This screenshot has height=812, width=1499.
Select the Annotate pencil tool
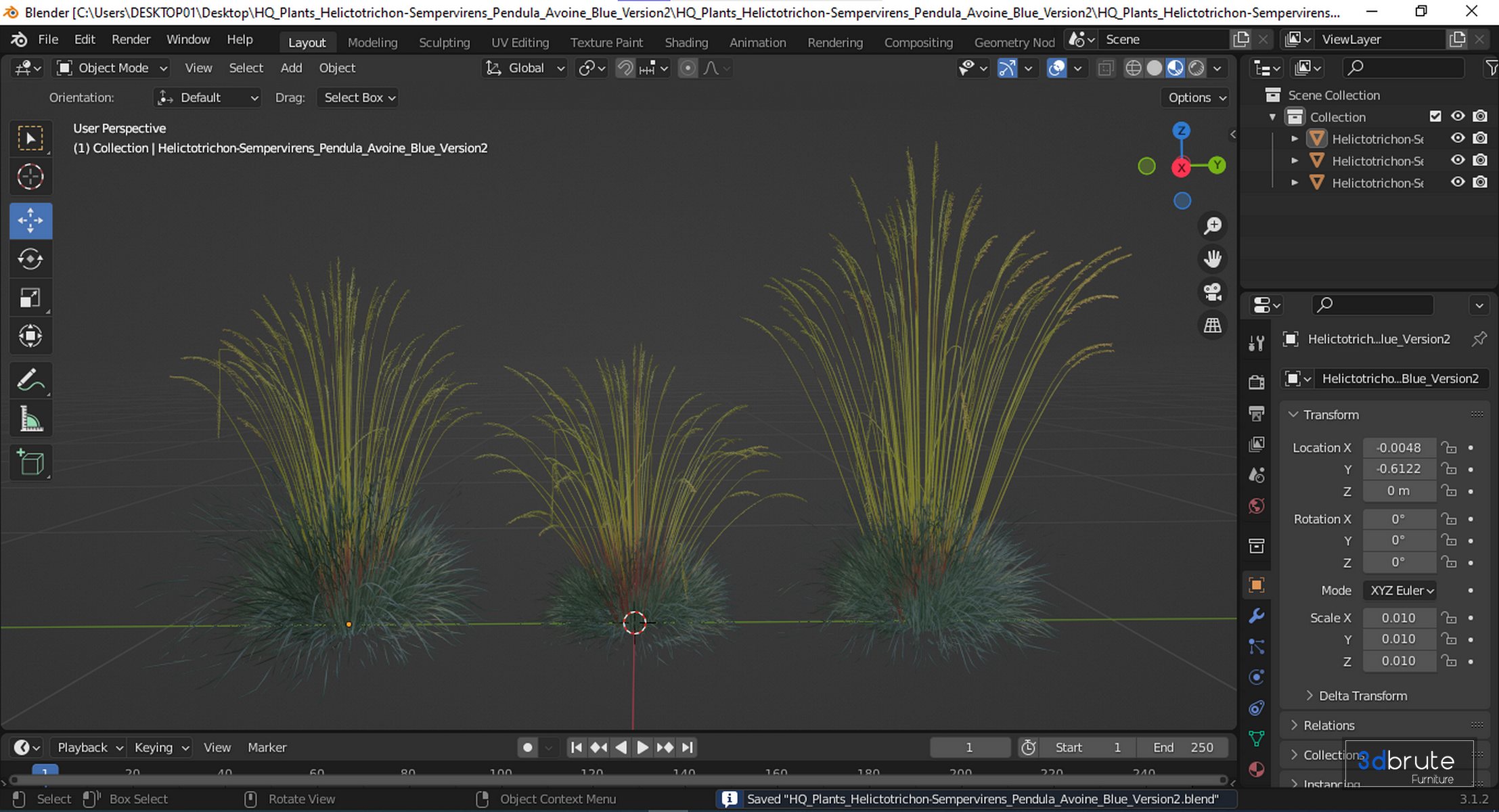tap(30, 380)
